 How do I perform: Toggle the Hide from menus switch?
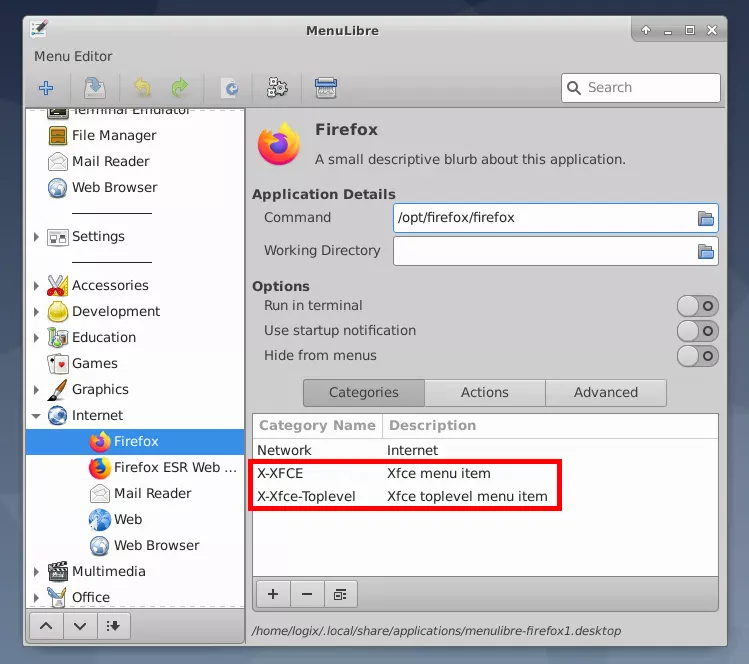tap(697, 356)
